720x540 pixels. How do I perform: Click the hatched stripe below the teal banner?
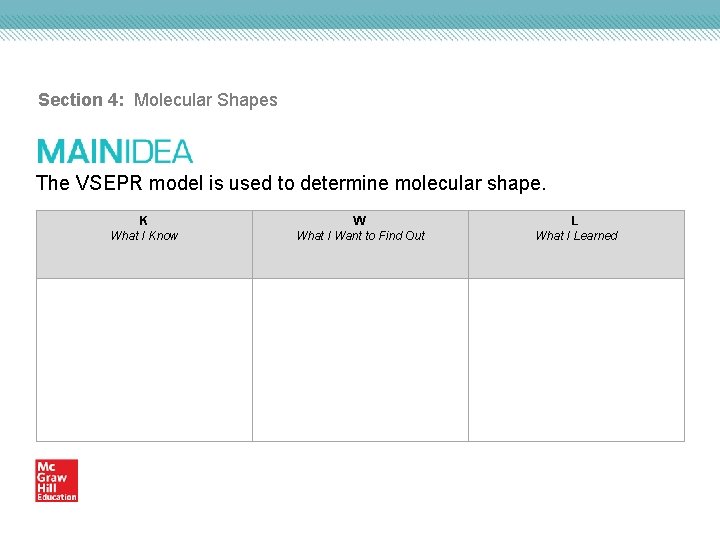pos(360,34)
